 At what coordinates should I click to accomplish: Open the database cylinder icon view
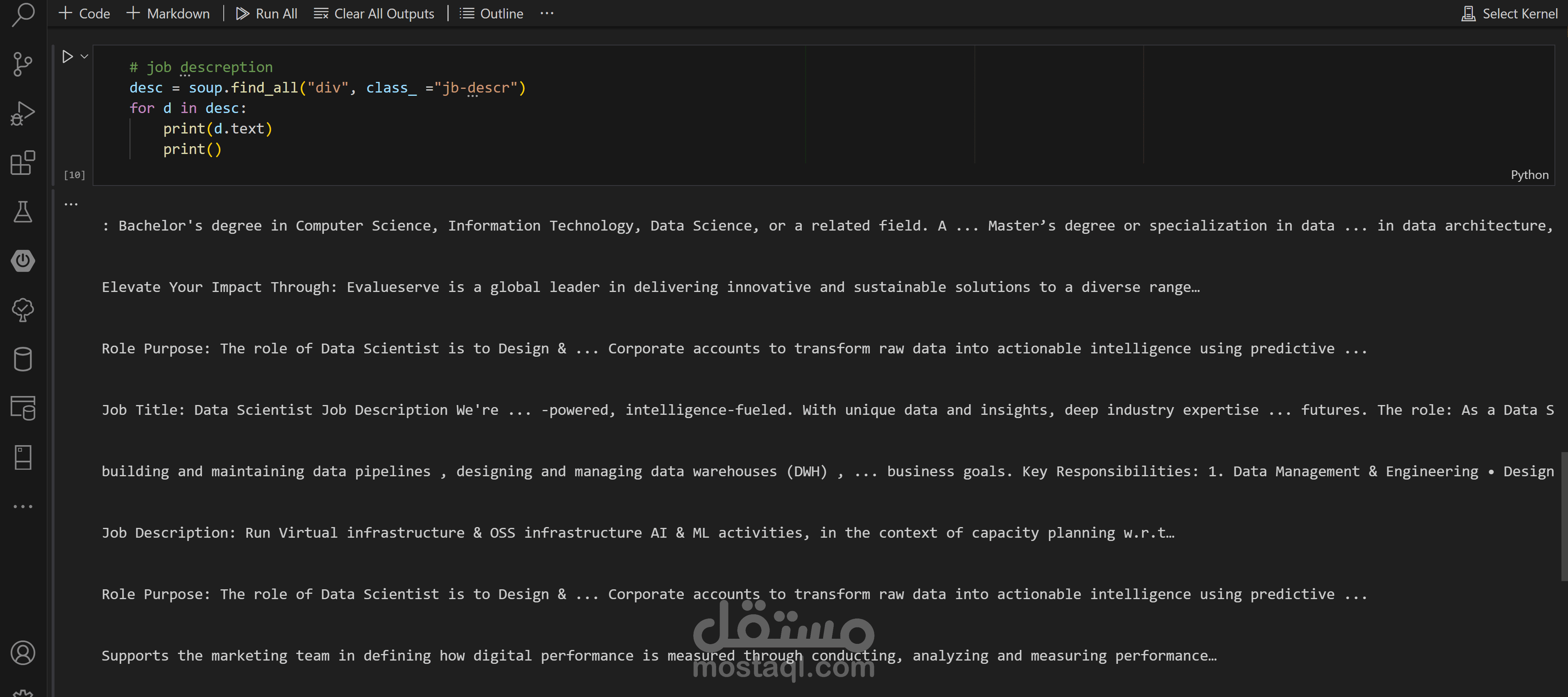[23, 359]
